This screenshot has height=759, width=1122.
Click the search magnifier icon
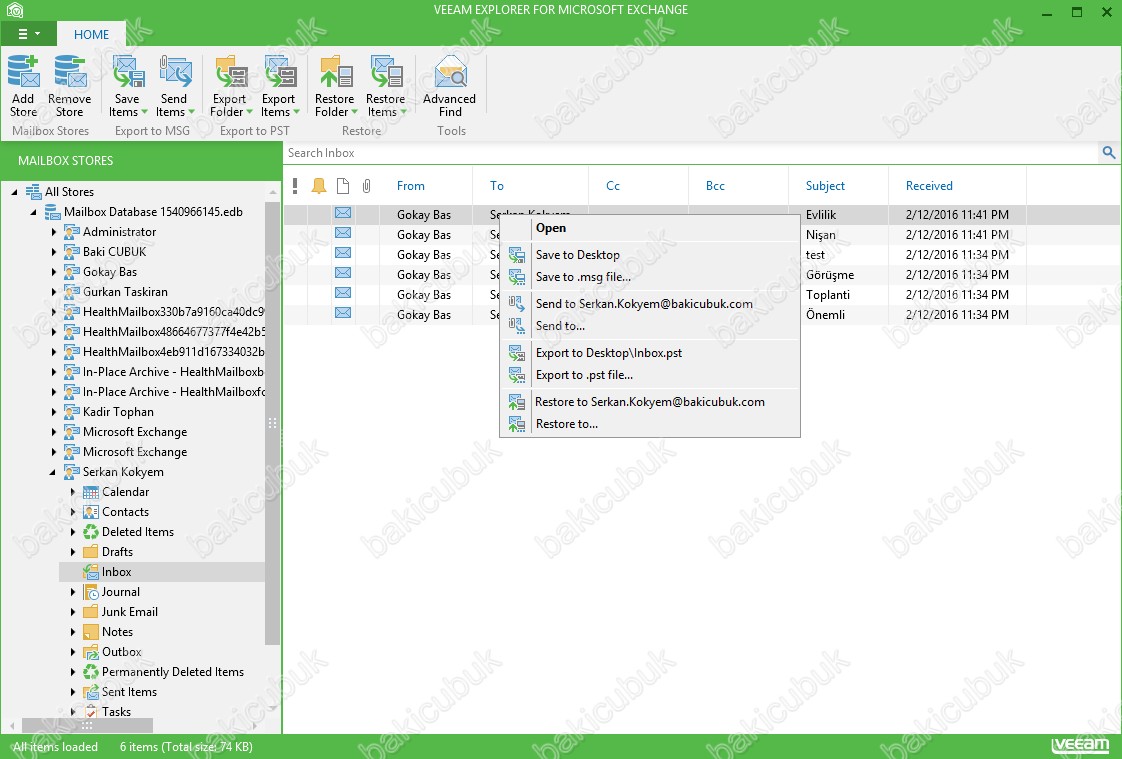(x=1108, y=152)
